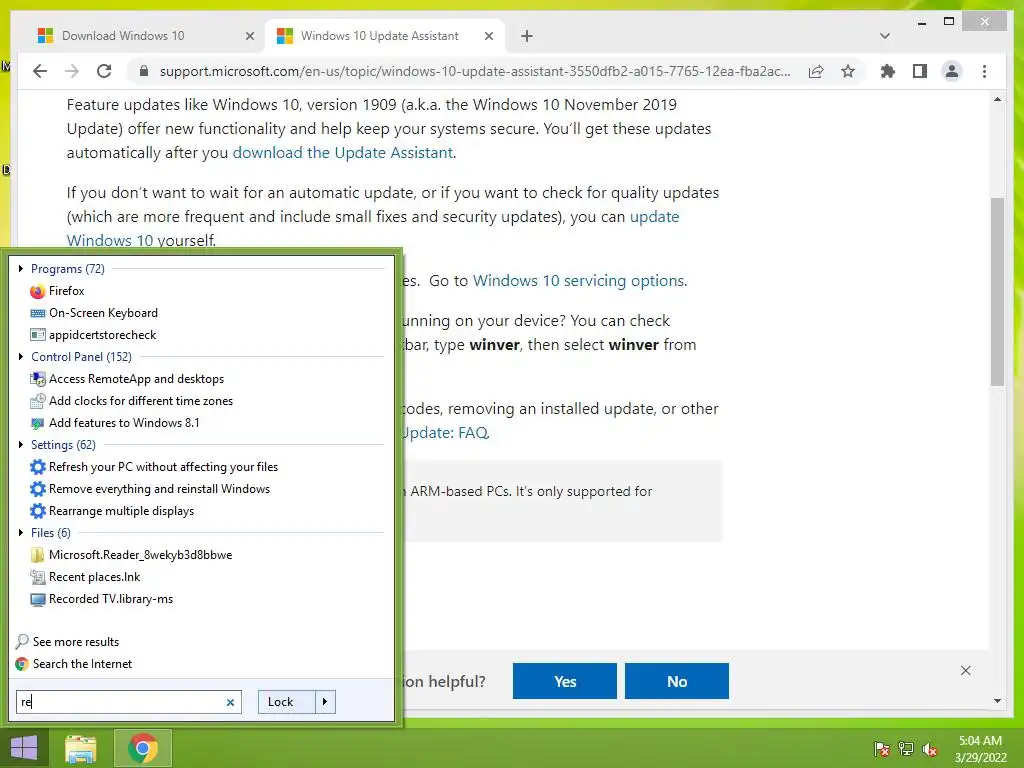Click the Windows Start button

[24, 748]
